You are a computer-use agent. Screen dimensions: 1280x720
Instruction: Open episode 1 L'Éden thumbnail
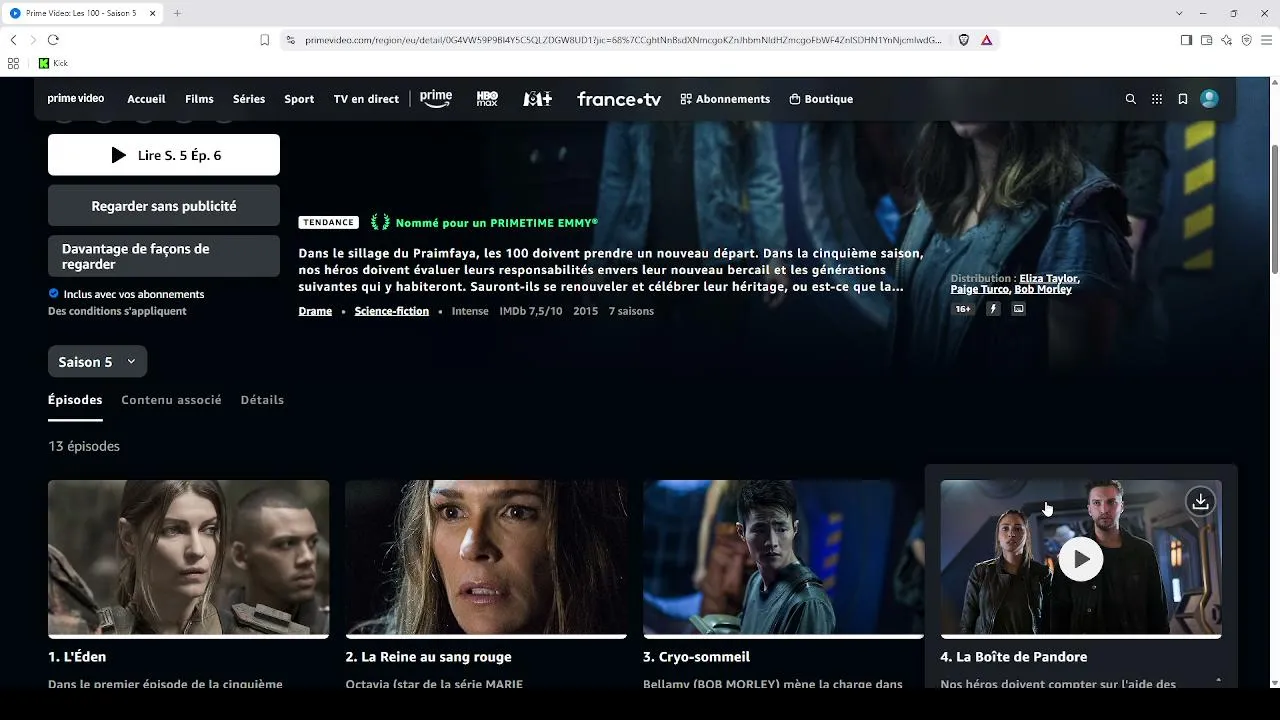click(188, 558)
